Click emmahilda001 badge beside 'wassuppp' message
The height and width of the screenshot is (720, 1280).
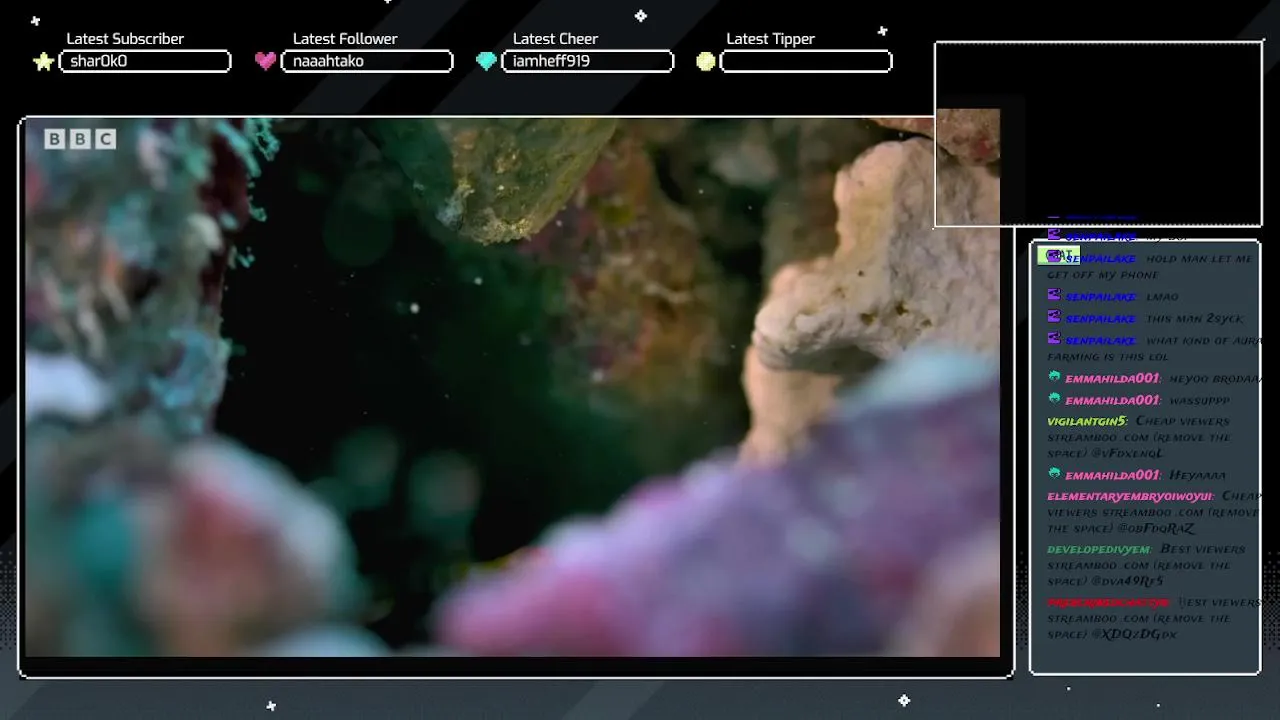(x=1054, y=399)
